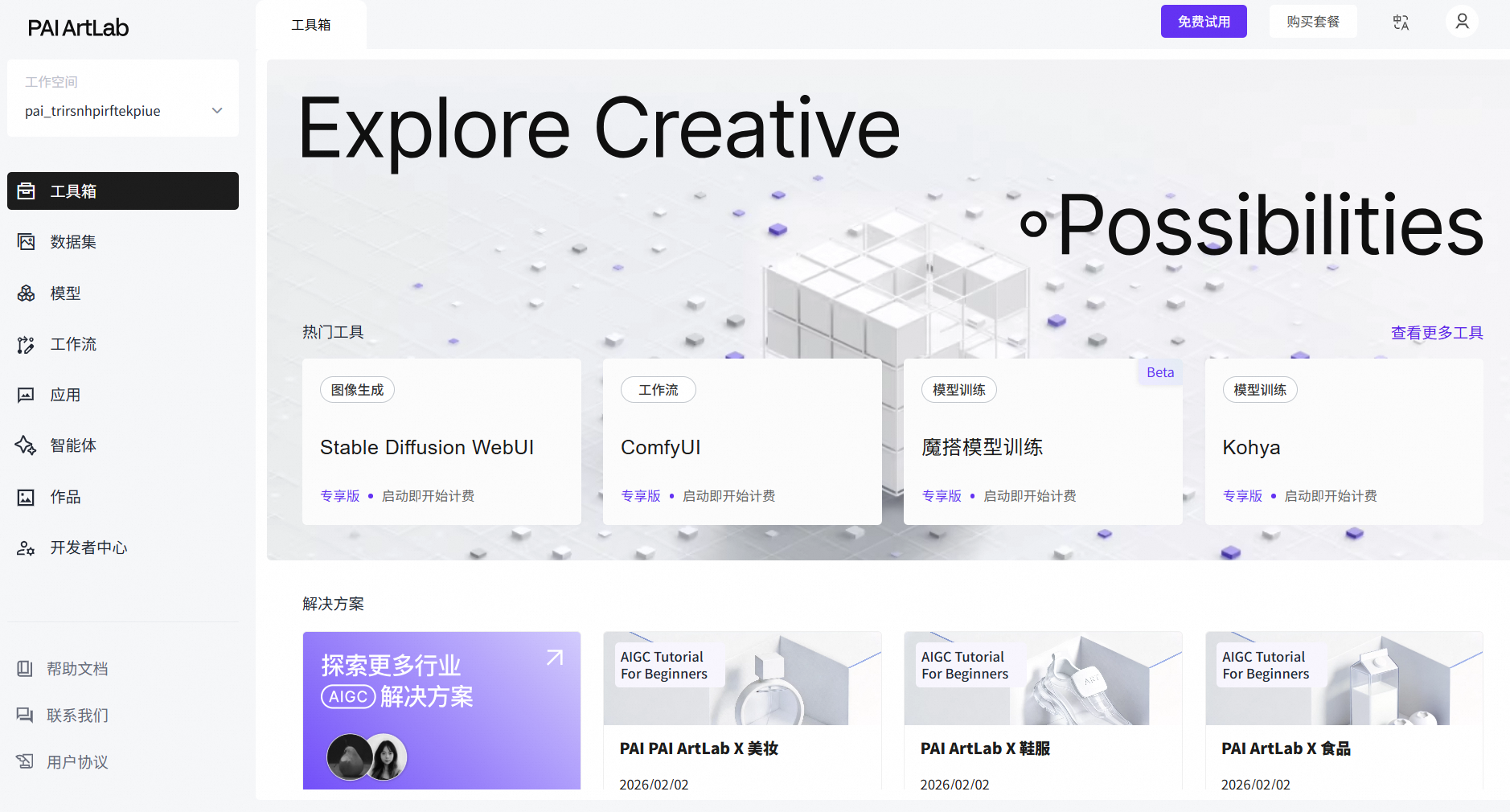The image size is (1510, 812).
Task: Click the 开发者中心 developer icon
Action: [26, 548]
